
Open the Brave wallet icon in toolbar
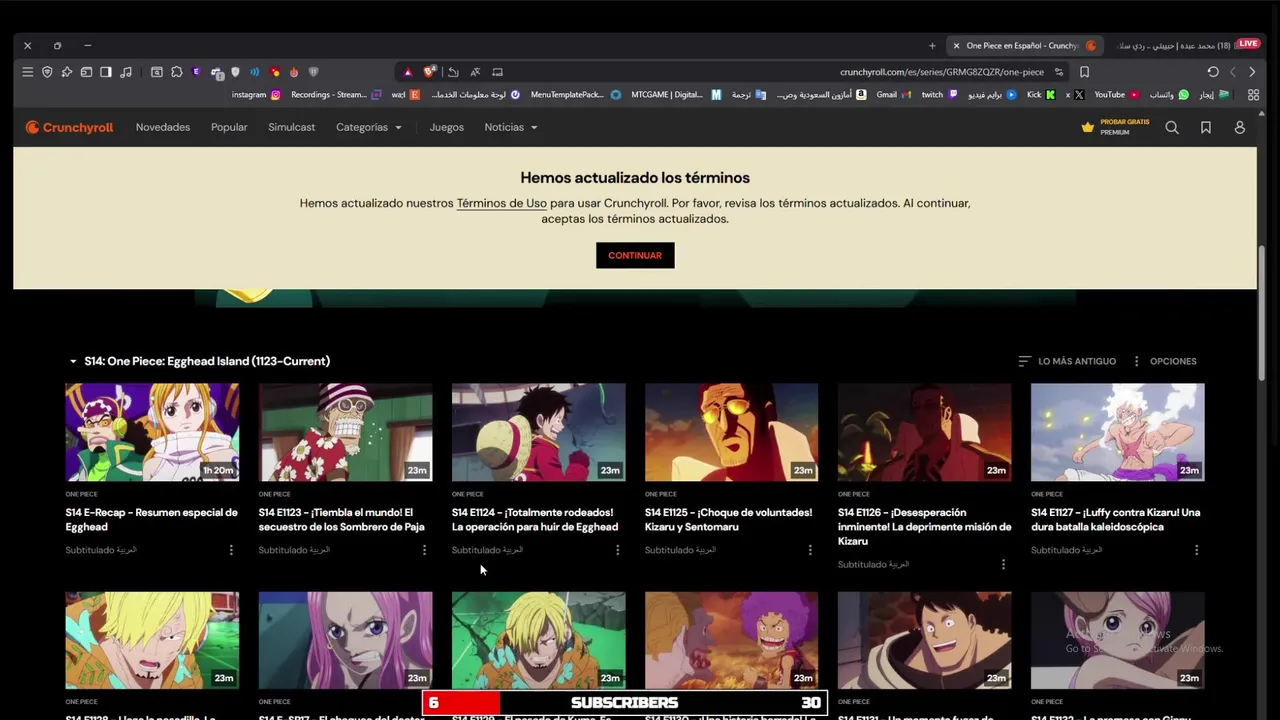[86, 72]
